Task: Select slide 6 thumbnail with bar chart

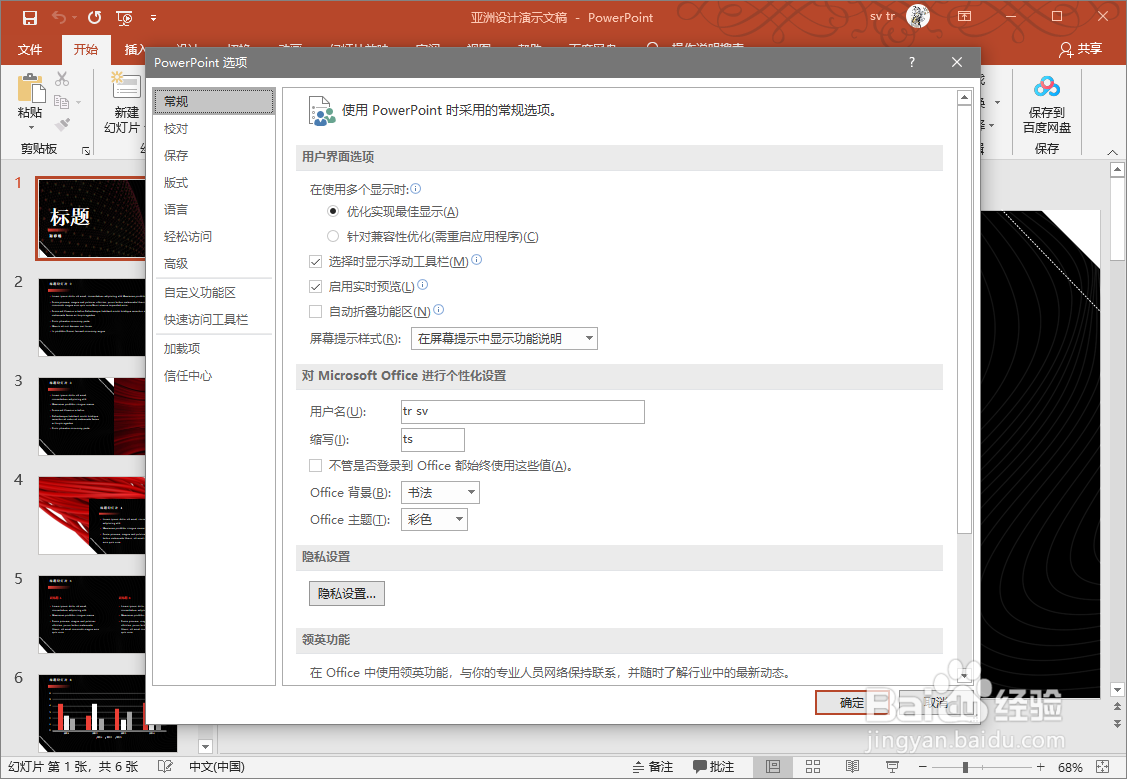Action: click(x=107, y=713)
